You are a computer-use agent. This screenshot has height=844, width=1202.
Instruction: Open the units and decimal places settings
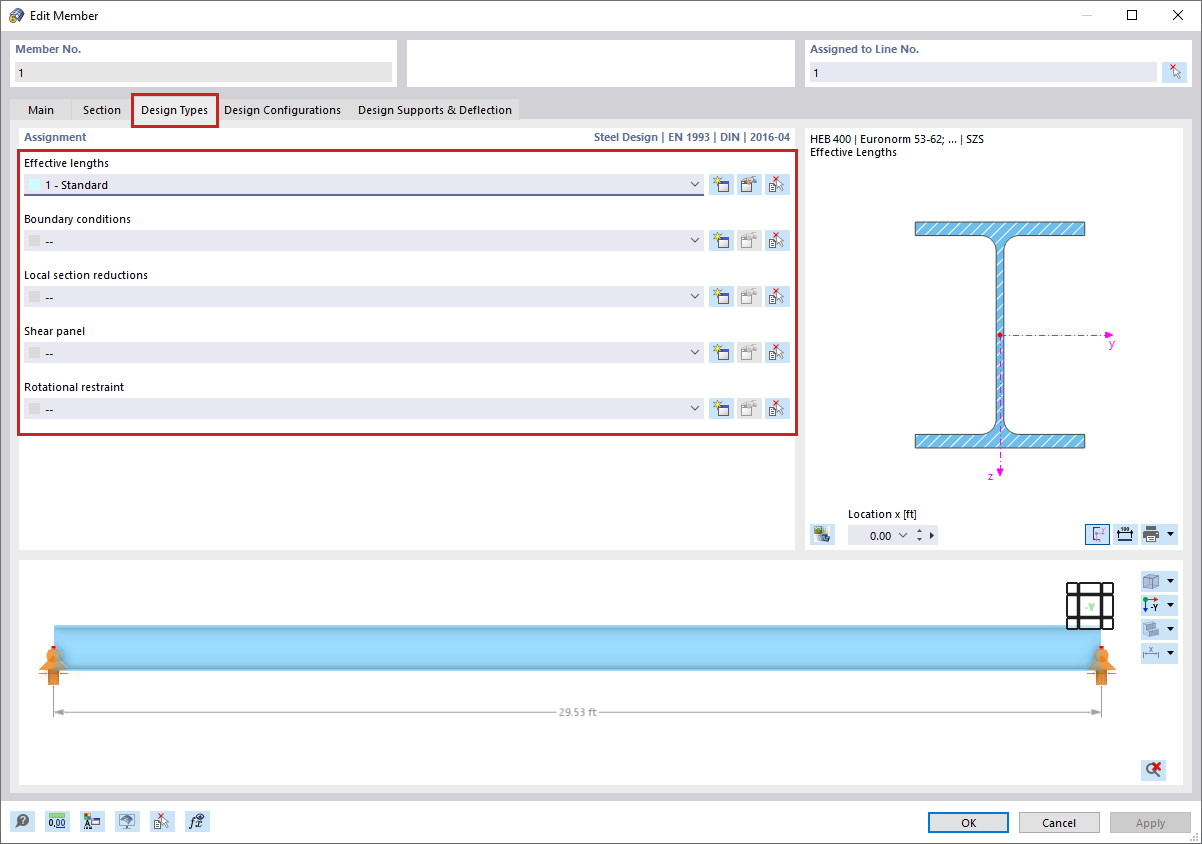57,821
